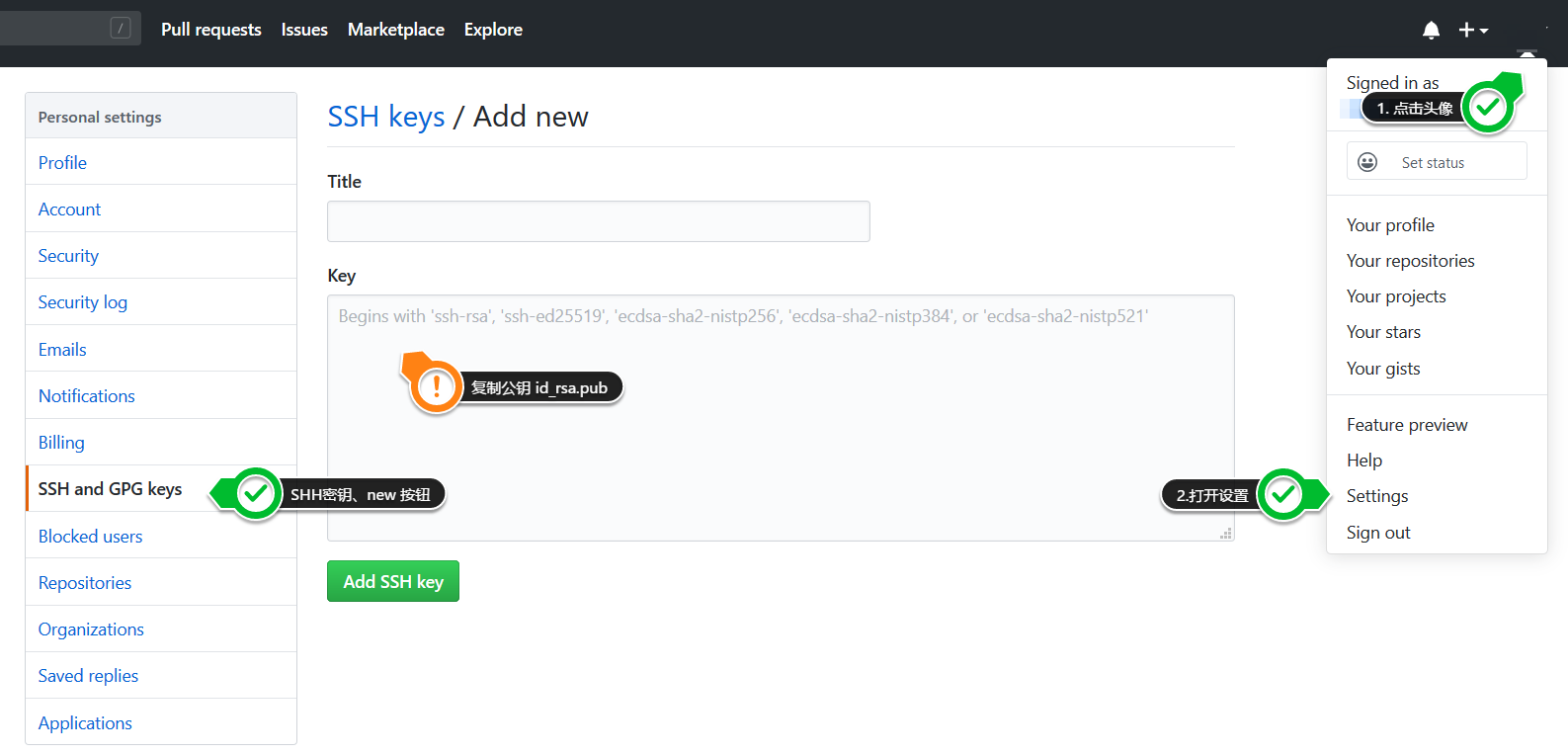Open Organizations settings in the sidebar
The height and width of the screenshot is (755, 1568).
coord(161,629)
